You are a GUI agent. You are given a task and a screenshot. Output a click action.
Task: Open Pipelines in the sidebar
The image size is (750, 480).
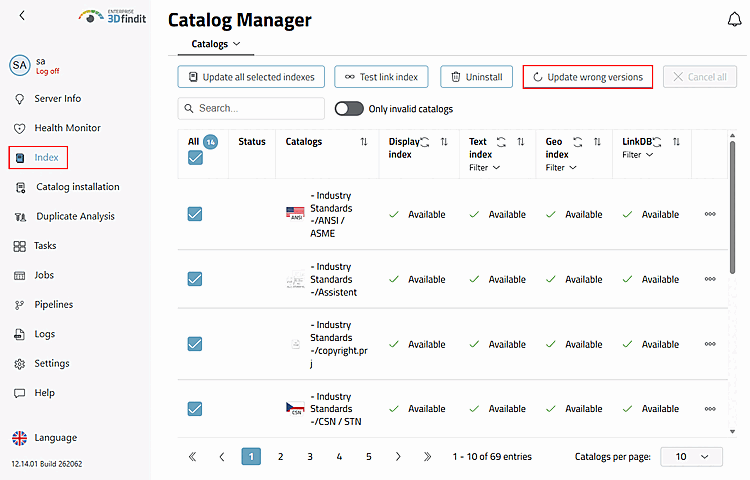(x=43, y=305)
